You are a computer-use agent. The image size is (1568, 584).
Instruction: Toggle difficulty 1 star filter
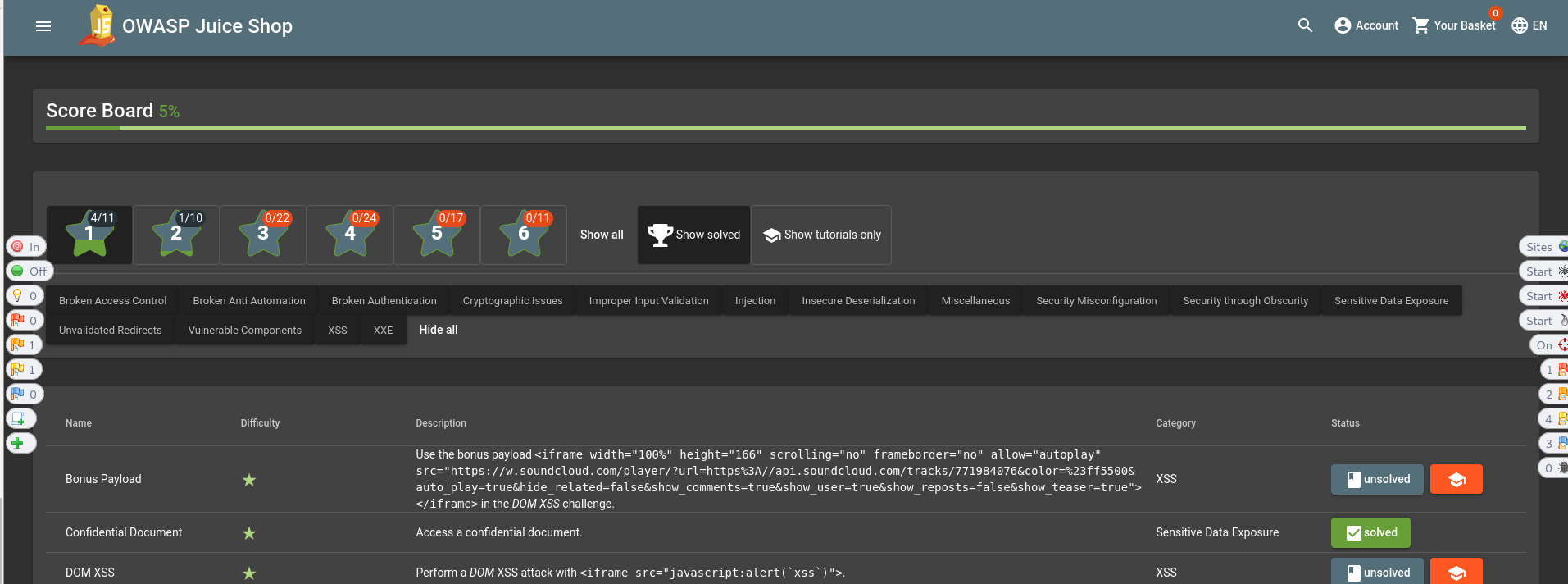click(89, 235)
